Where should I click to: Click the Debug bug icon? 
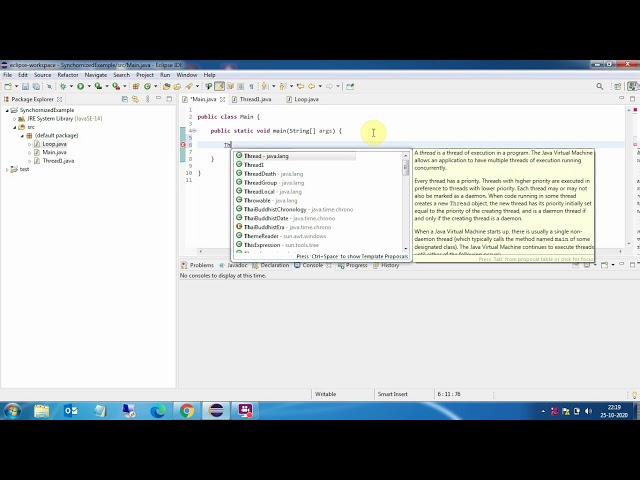63,86
